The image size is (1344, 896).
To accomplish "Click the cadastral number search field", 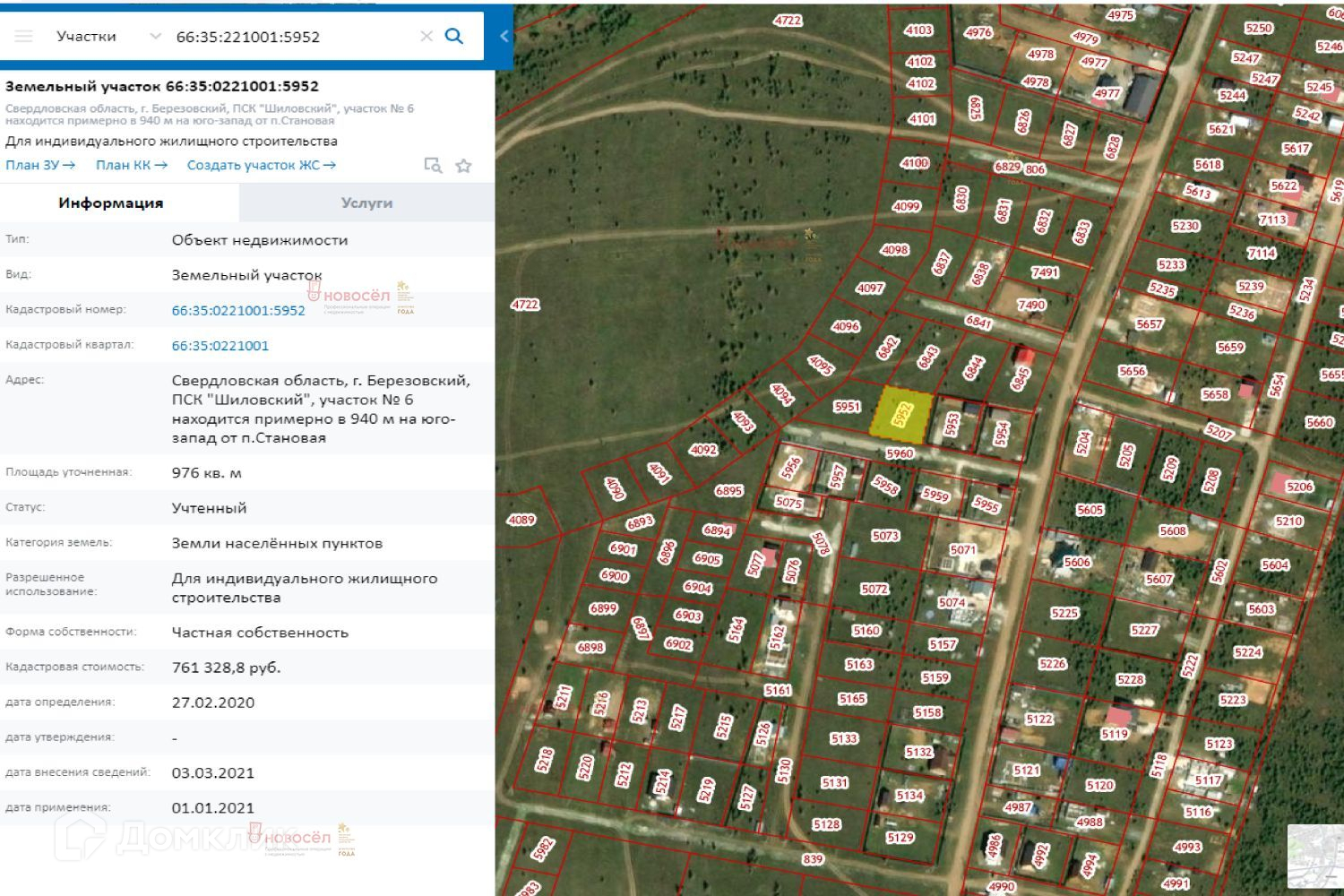I will (x=293, y=37).
